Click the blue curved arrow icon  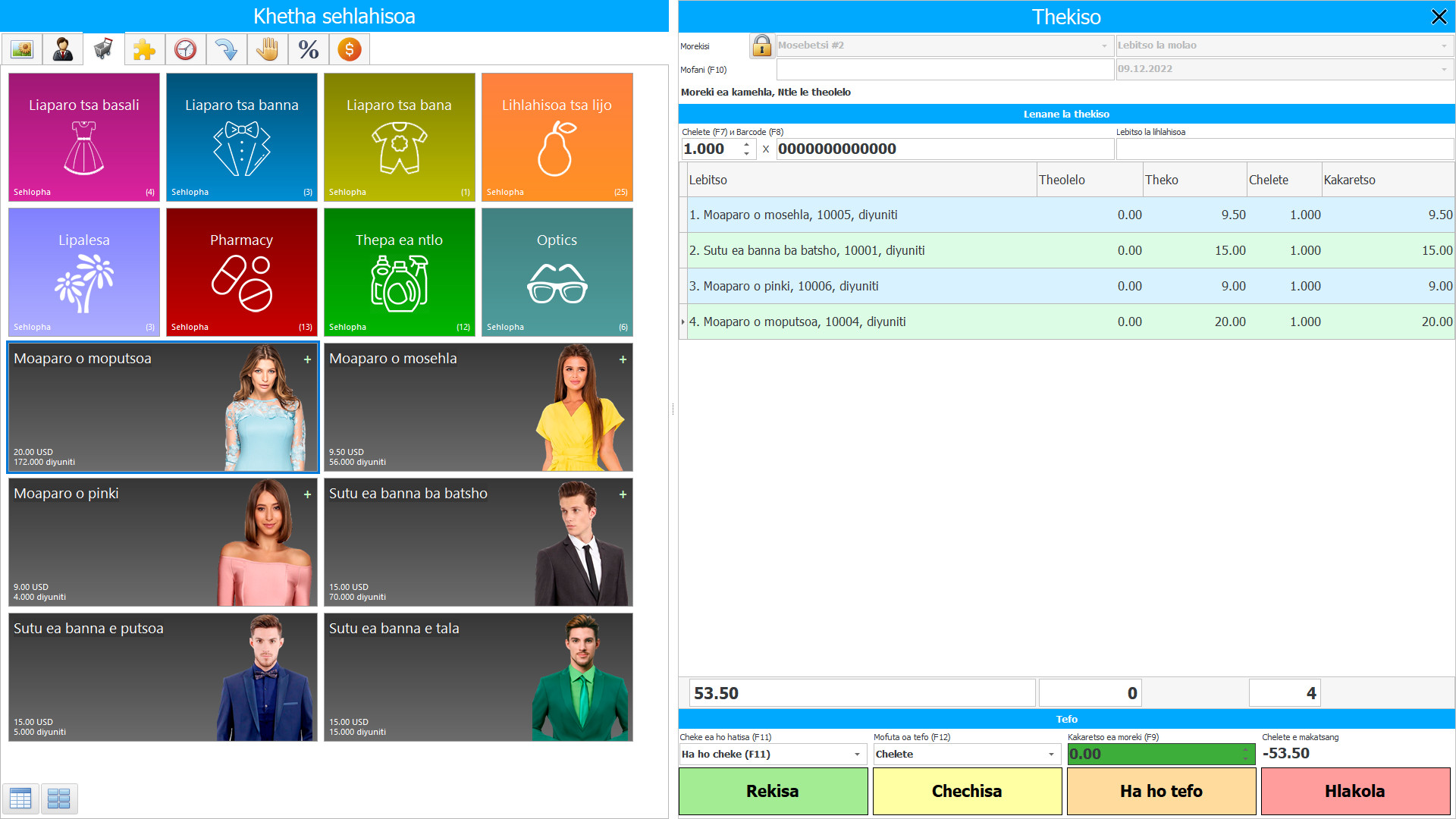(x=226, y=50)
